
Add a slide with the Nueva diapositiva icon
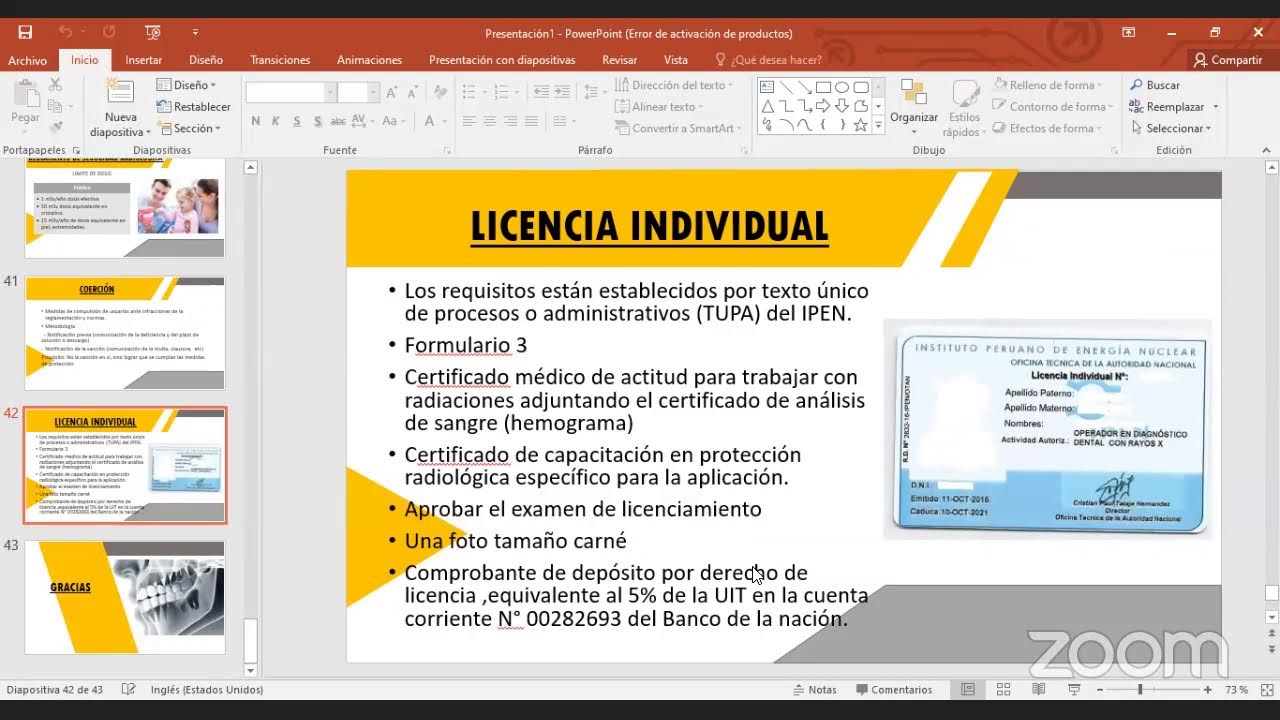pyautogui.click(x=120, y=92)
